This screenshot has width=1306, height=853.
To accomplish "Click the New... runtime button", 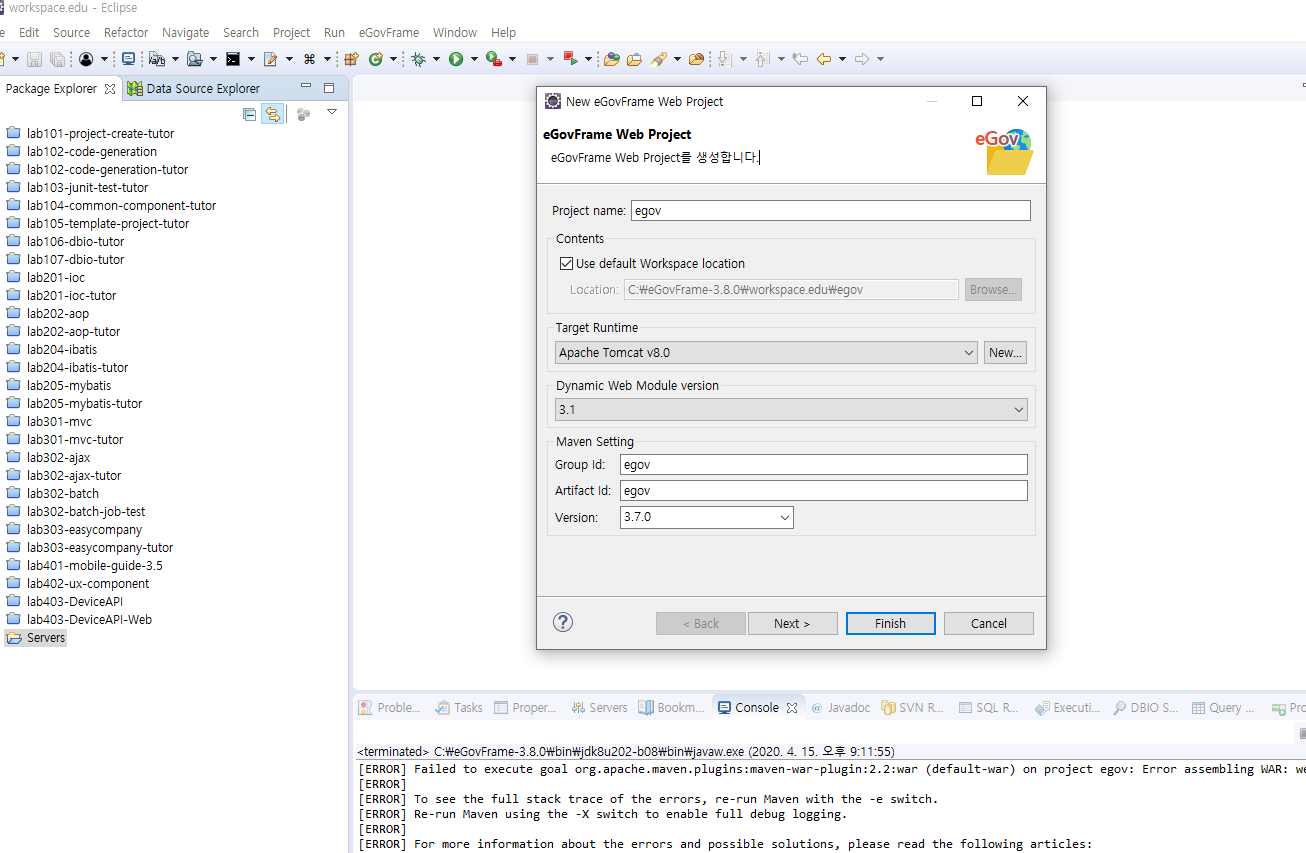I will [1005, 353].
